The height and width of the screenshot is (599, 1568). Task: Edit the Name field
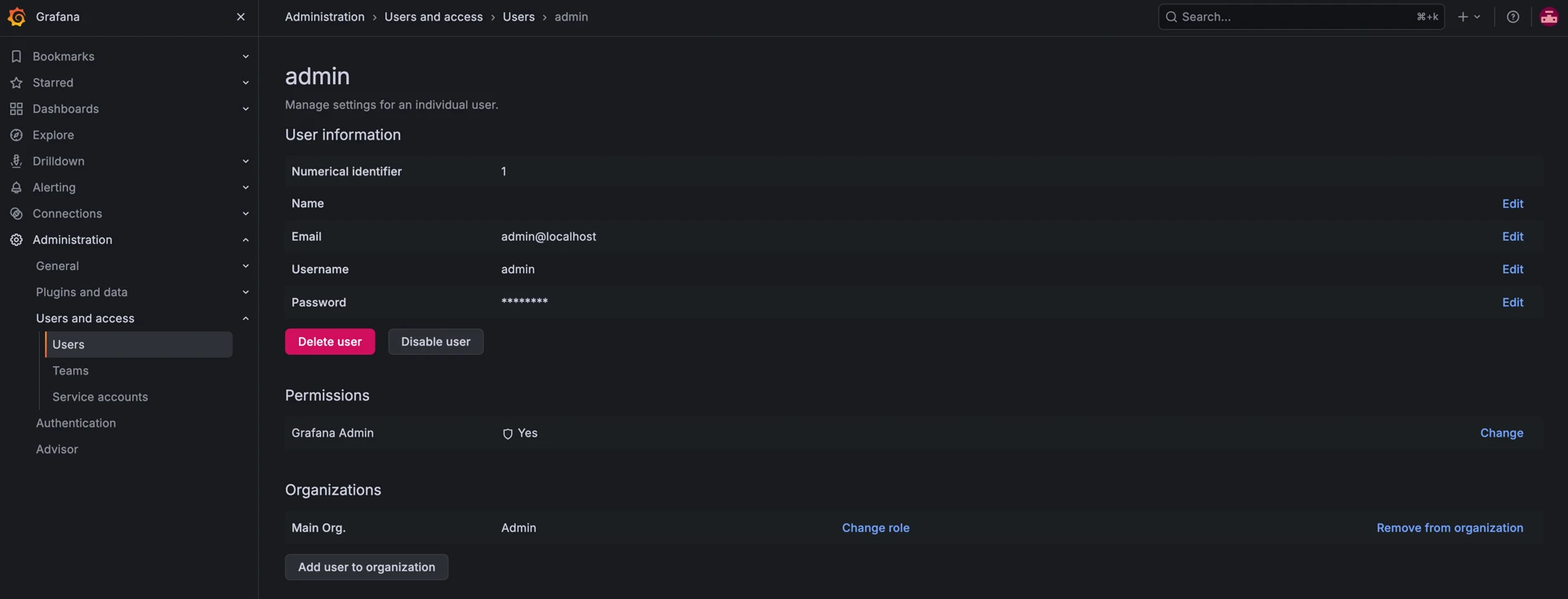pyautogui.click(x=1512, y=203)
